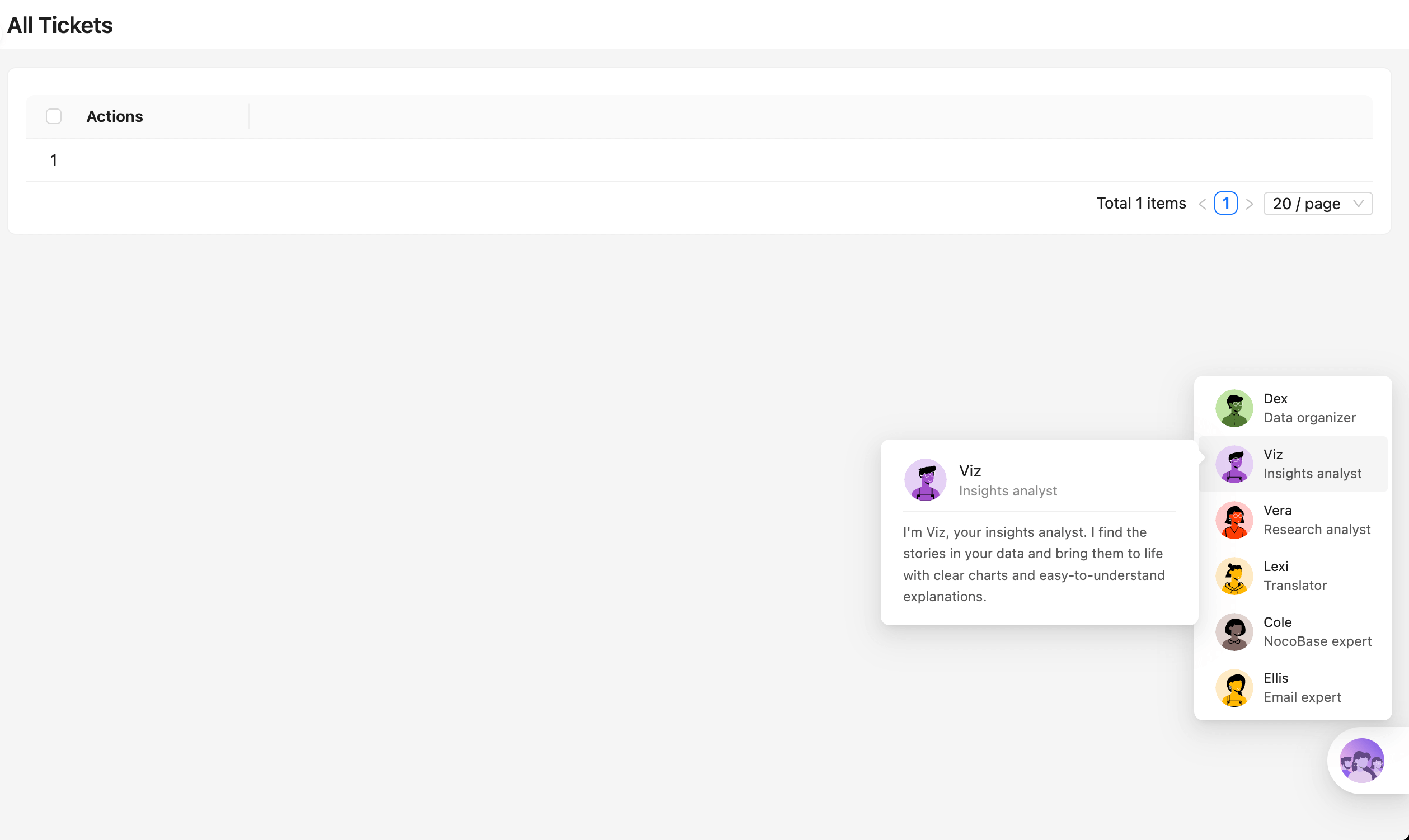
Task: Click Lexi's yellow avatar icon
Action: tap(1233, 576)
